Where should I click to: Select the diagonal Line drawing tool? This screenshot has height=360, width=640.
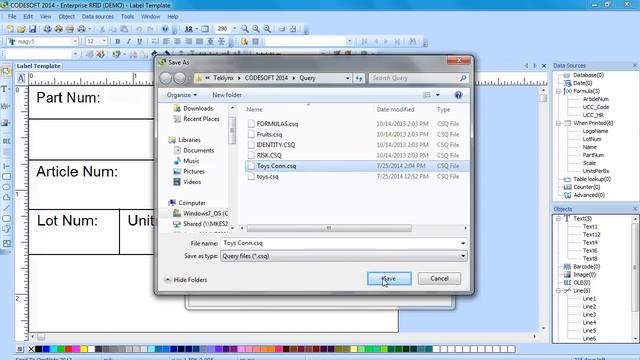pos(6,208)
